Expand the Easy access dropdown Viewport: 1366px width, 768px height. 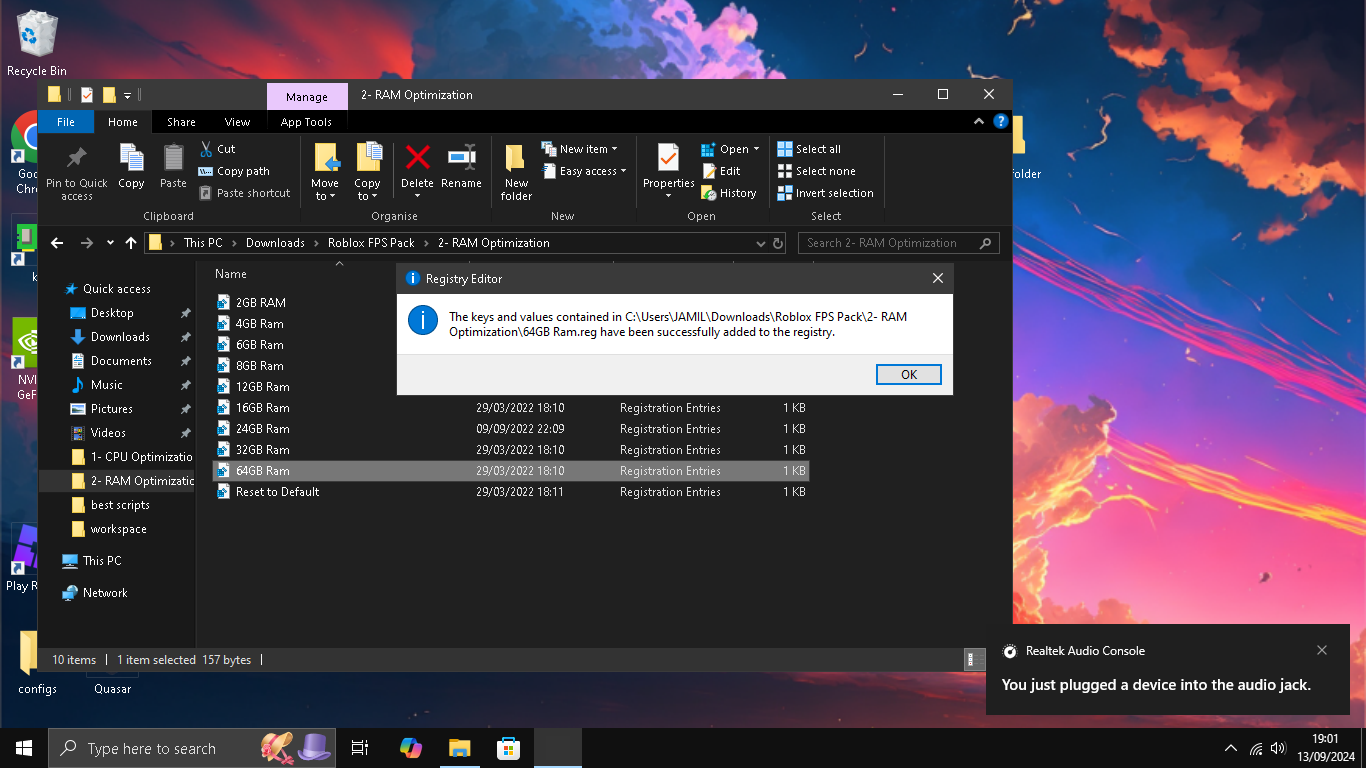click(583, 171)
